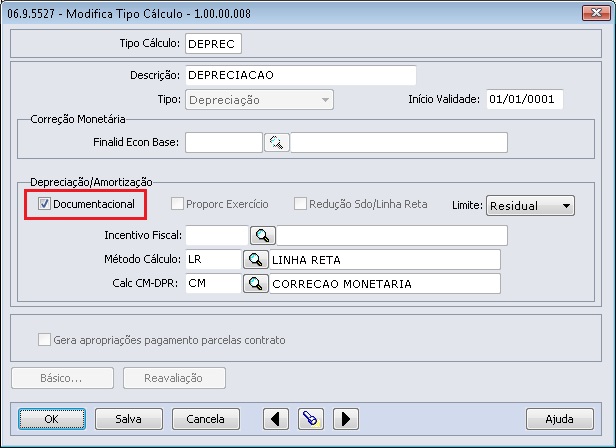Close the Modifica Tipo Cálculo window
The height and width of the screenshot is (448, 616).
click(x=596, y=13)
